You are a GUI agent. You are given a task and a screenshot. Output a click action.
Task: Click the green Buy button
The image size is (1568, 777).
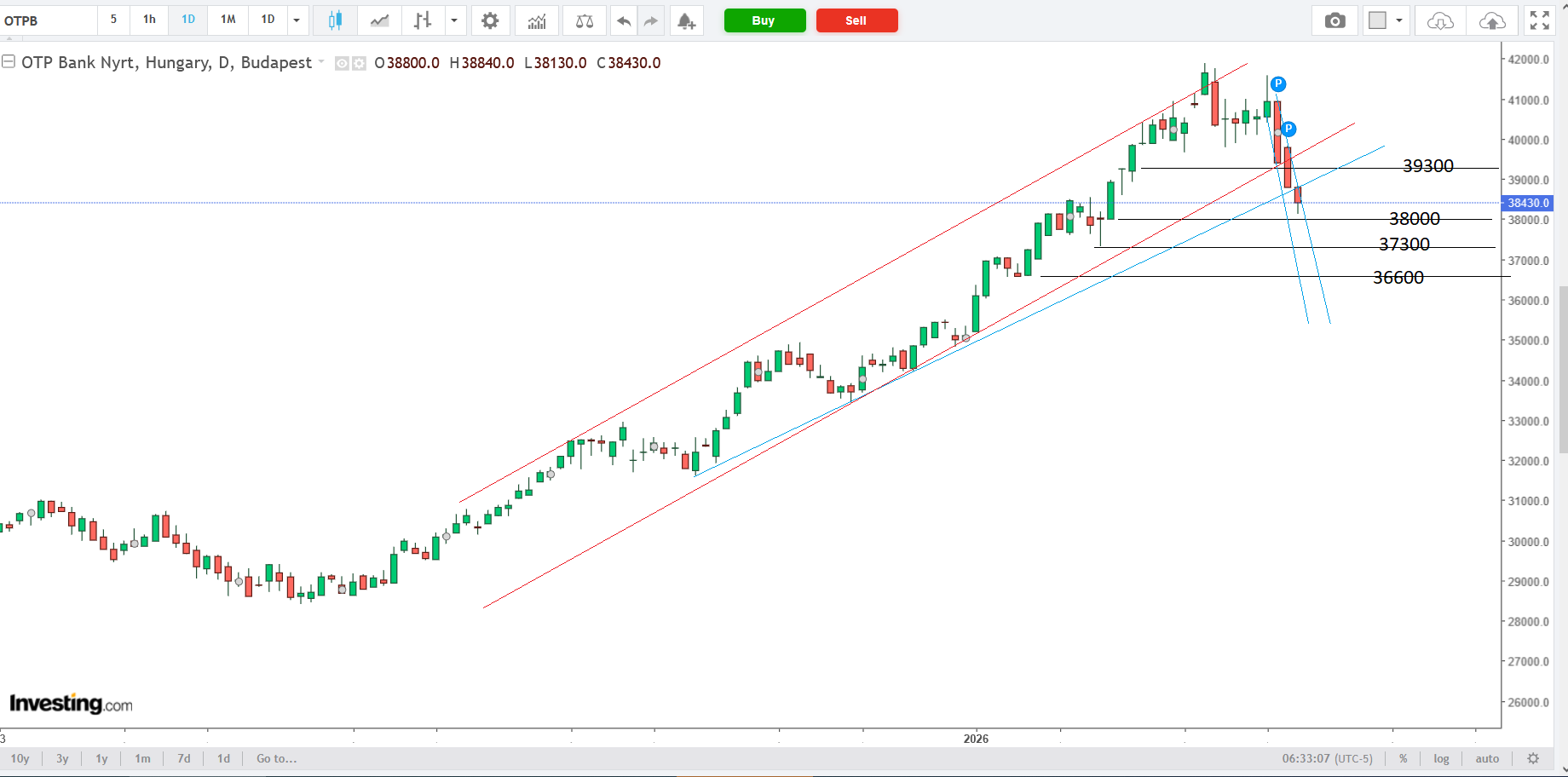tap(764, 20)
